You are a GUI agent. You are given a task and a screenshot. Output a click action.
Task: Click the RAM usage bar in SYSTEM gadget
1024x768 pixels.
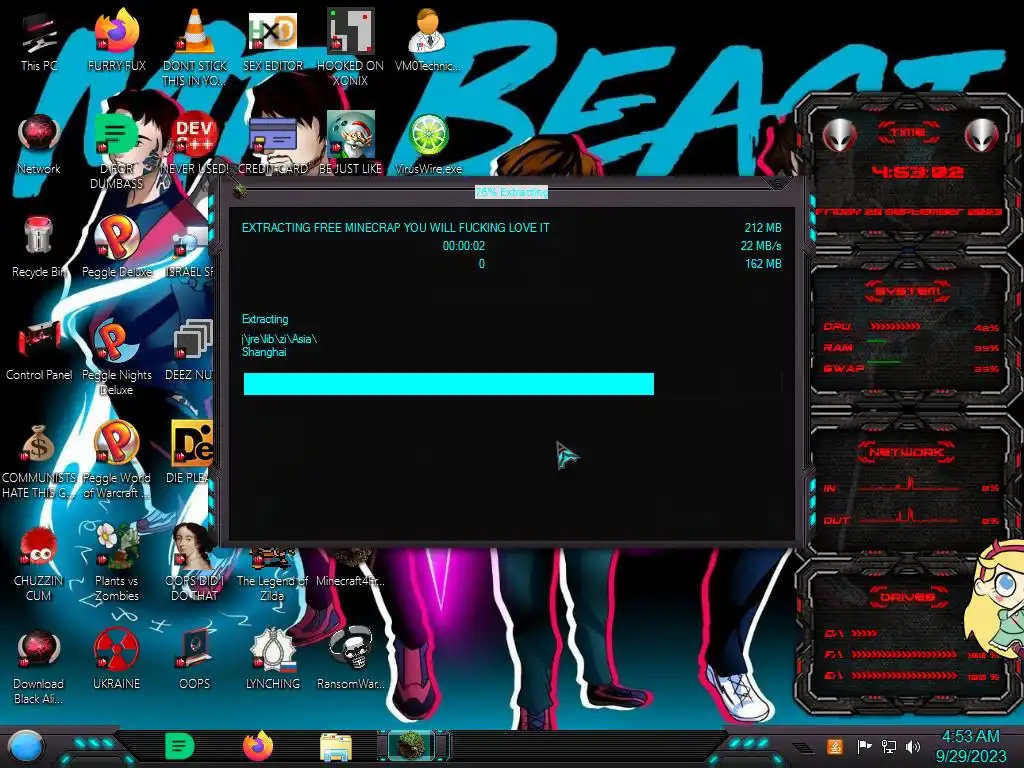pos(877,342)
